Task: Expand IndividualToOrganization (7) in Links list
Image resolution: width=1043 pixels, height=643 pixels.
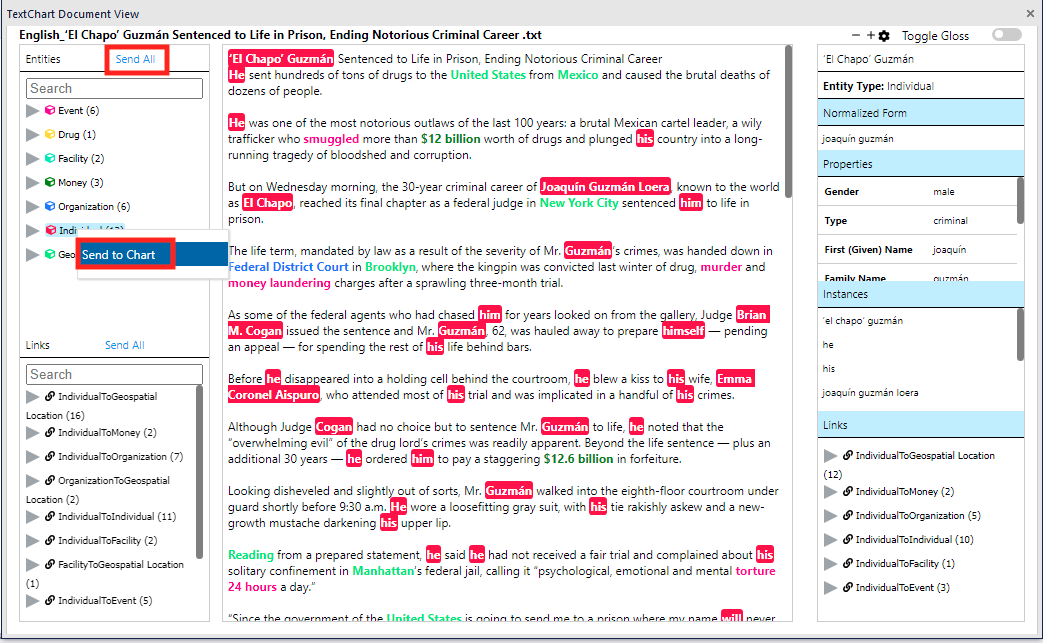Action: 33,457
